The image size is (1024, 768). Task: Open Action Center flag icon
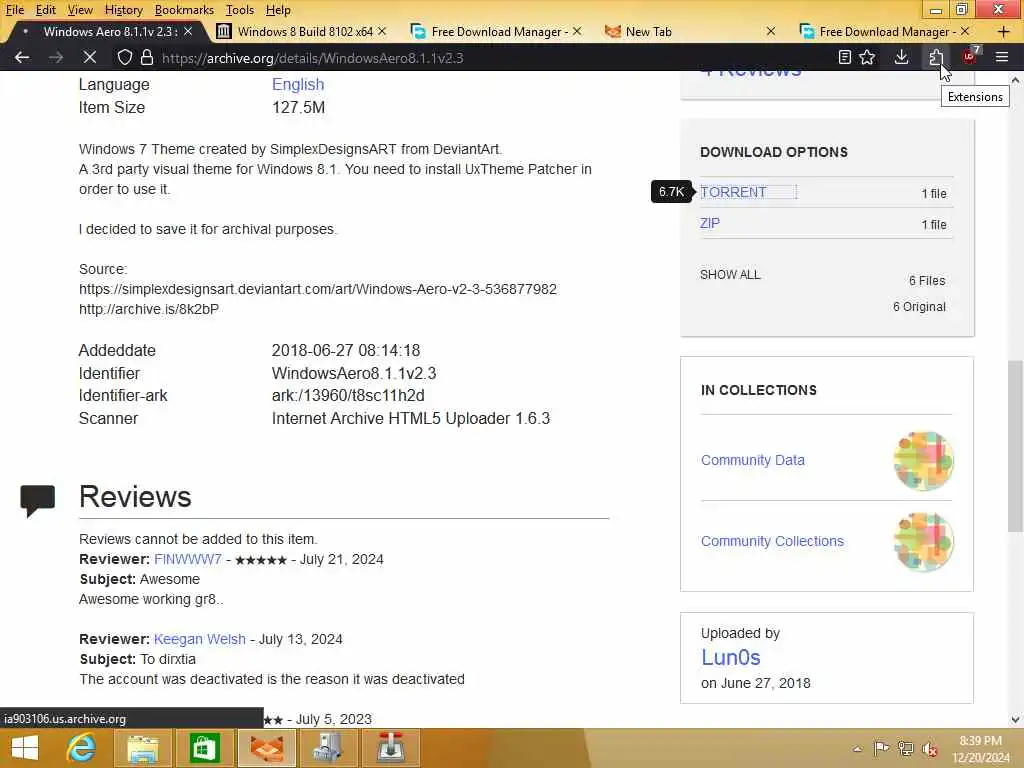tap(881, 749)
